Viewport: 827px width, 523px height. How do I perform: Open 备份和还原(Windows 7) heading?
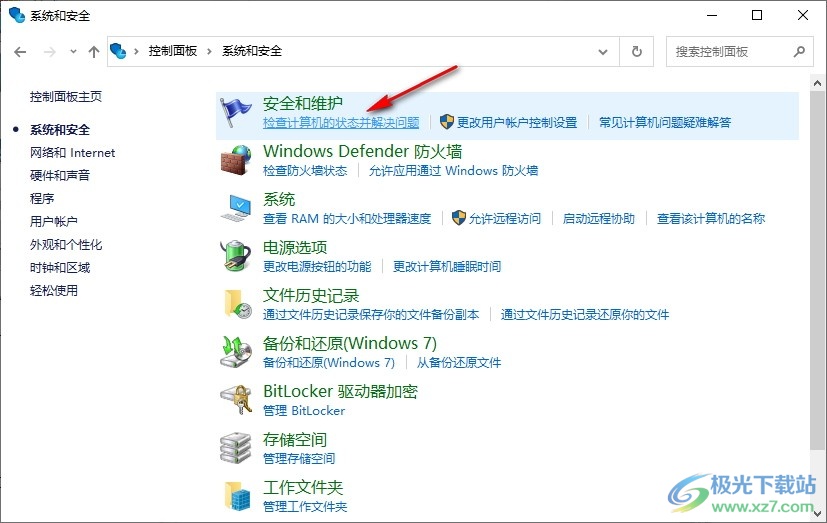pos(350,343)
